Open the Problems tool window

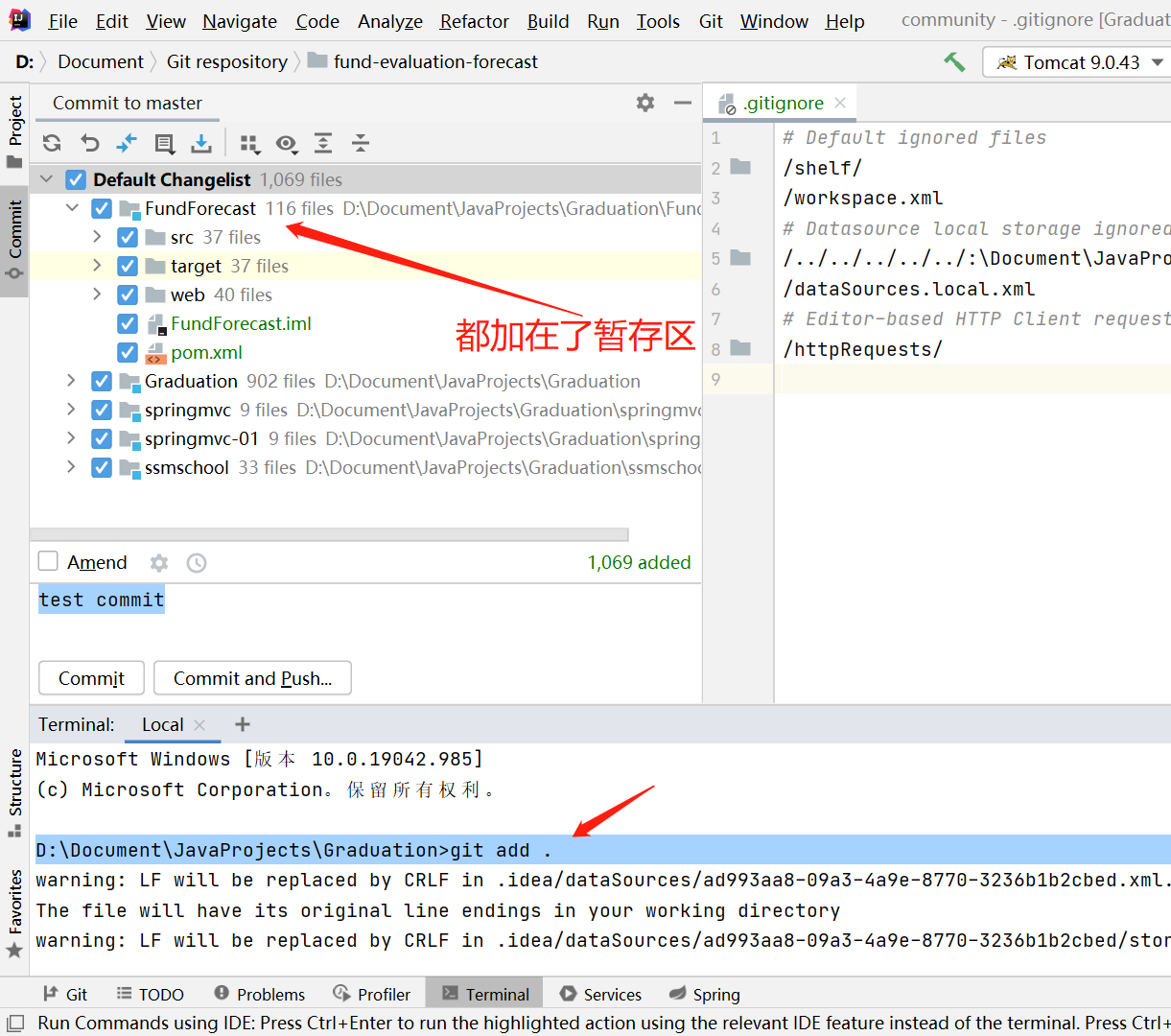260,994
